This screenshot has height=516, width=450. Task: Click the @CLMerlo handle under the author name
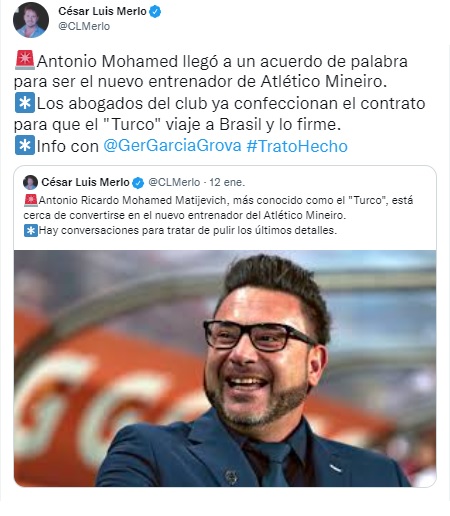tap(84, 26)
